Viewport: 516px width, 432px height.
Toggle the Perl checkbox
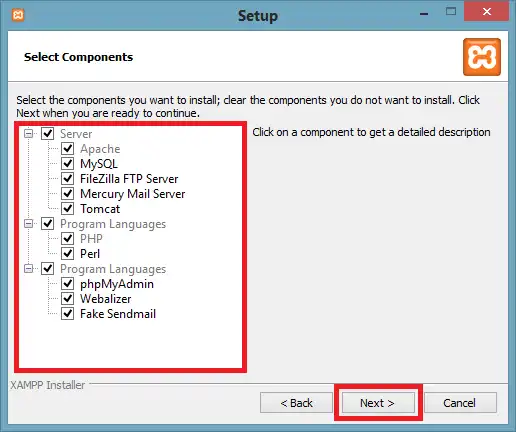click(68, 254)
